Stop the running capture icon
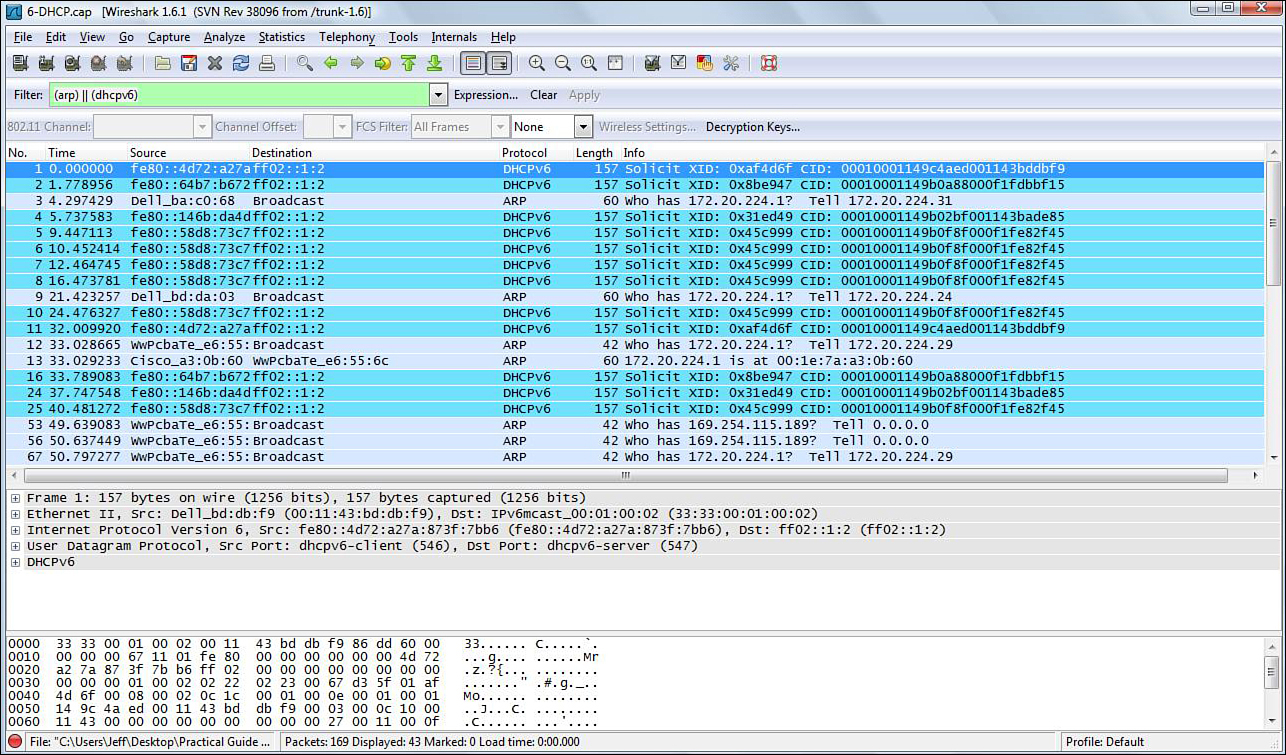This screenshot has width=1286, height=755. click(x=98, y=63)
